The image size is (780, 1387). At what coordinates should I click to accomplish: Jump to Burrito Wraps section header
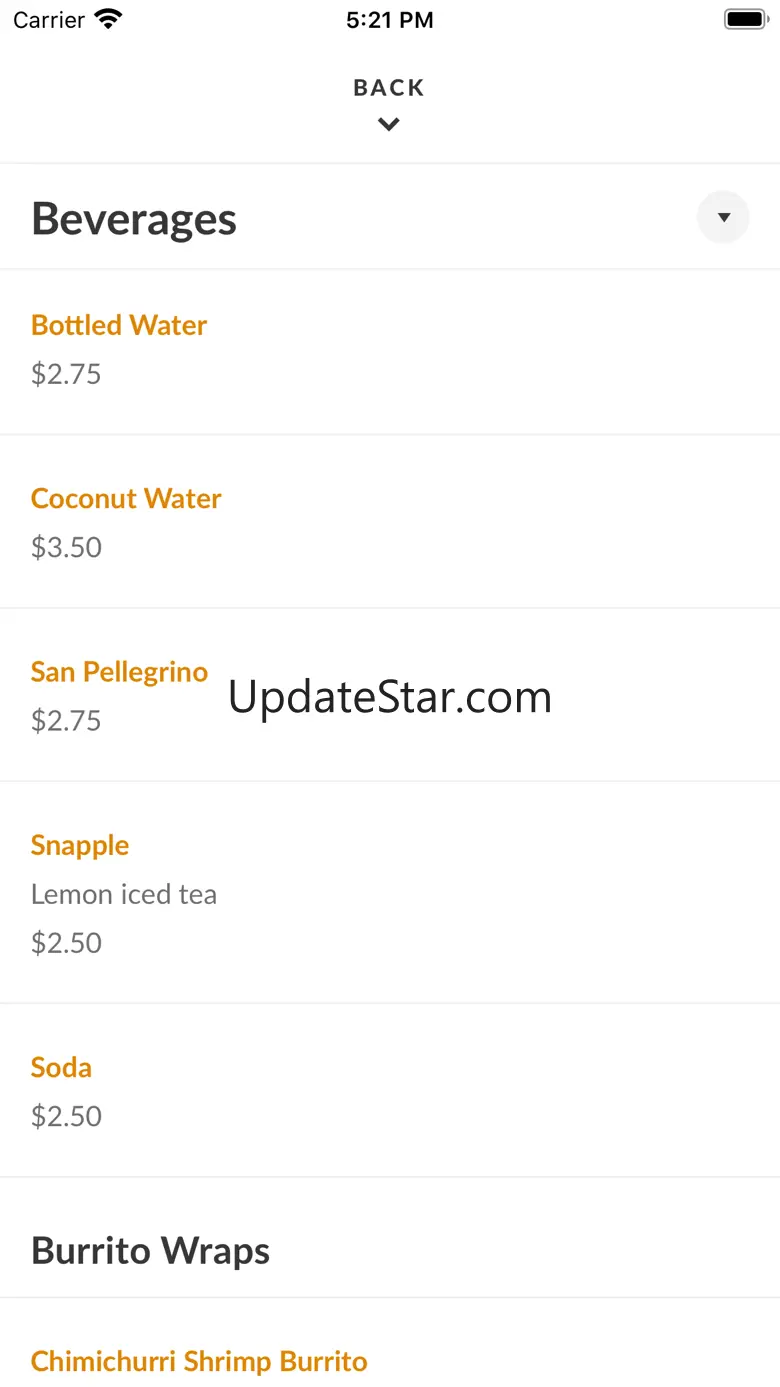pyautogui.click(x=150, y=1251)
